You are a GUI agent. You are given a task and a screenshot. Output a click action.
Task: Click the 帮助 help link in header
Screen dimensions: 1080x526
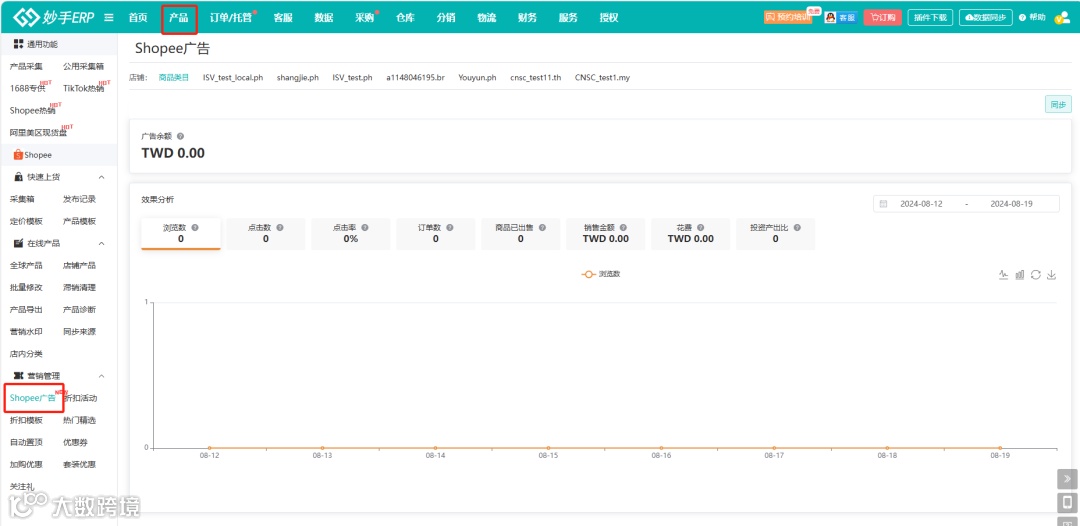(1032, 18)
